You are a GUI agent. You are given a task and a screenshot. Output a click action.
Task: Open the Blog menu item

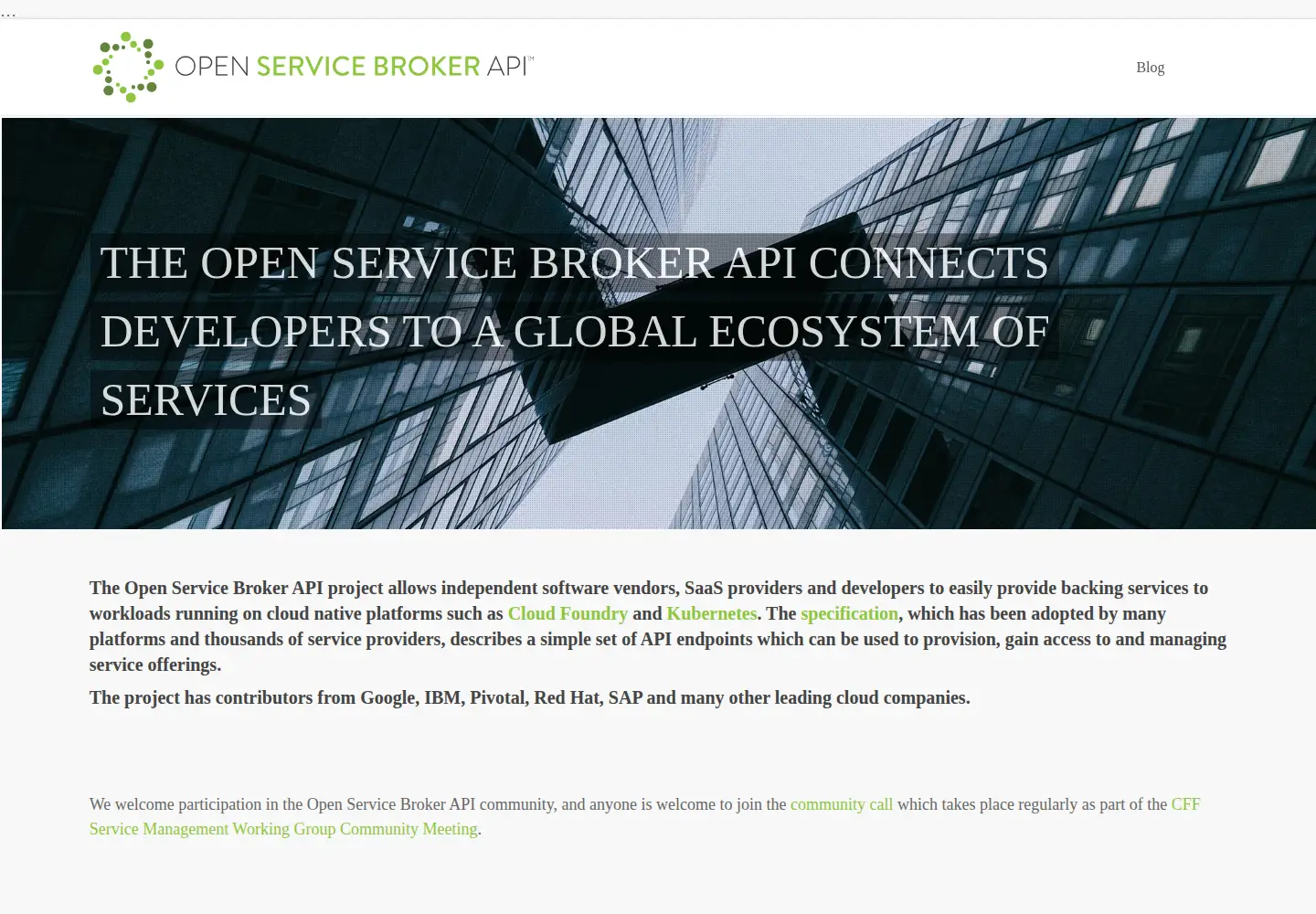coord(1150,68)
